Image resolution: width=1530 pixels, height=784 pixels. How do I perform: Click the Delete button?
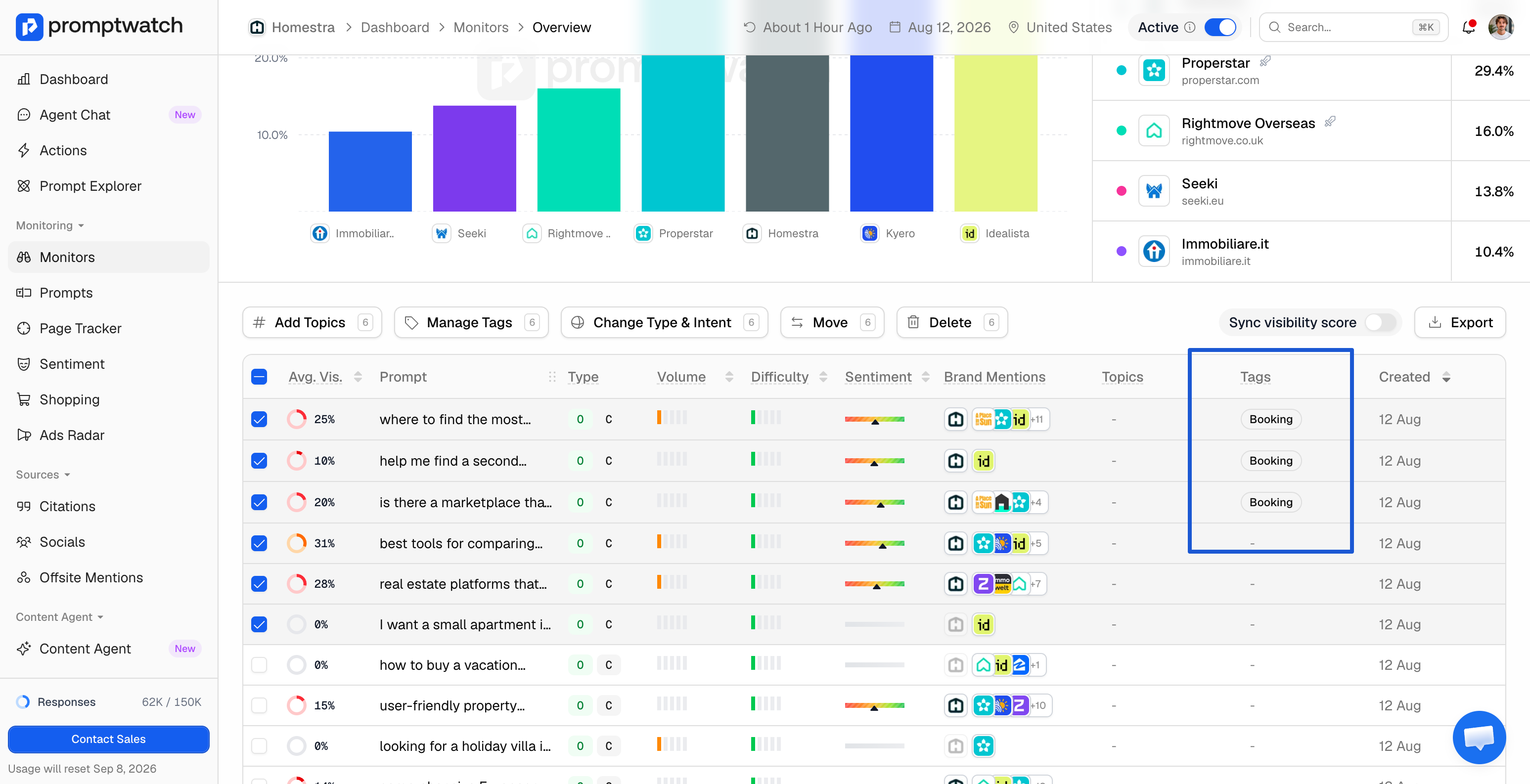(x=951, y=322)
